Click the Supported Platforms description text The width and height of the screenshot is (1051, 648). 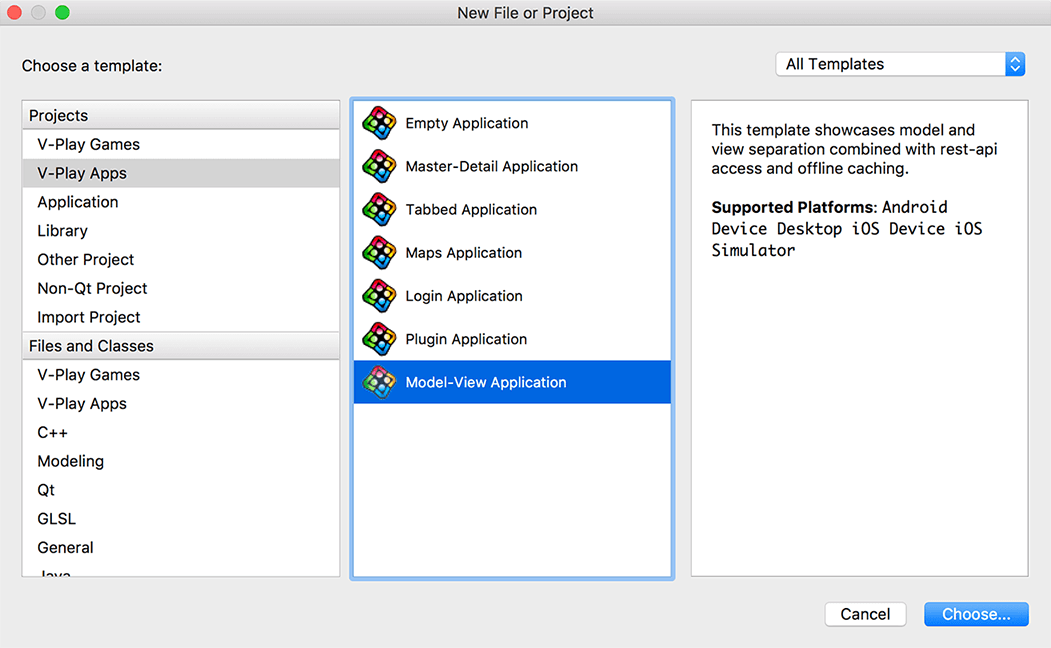coord(847,229)
